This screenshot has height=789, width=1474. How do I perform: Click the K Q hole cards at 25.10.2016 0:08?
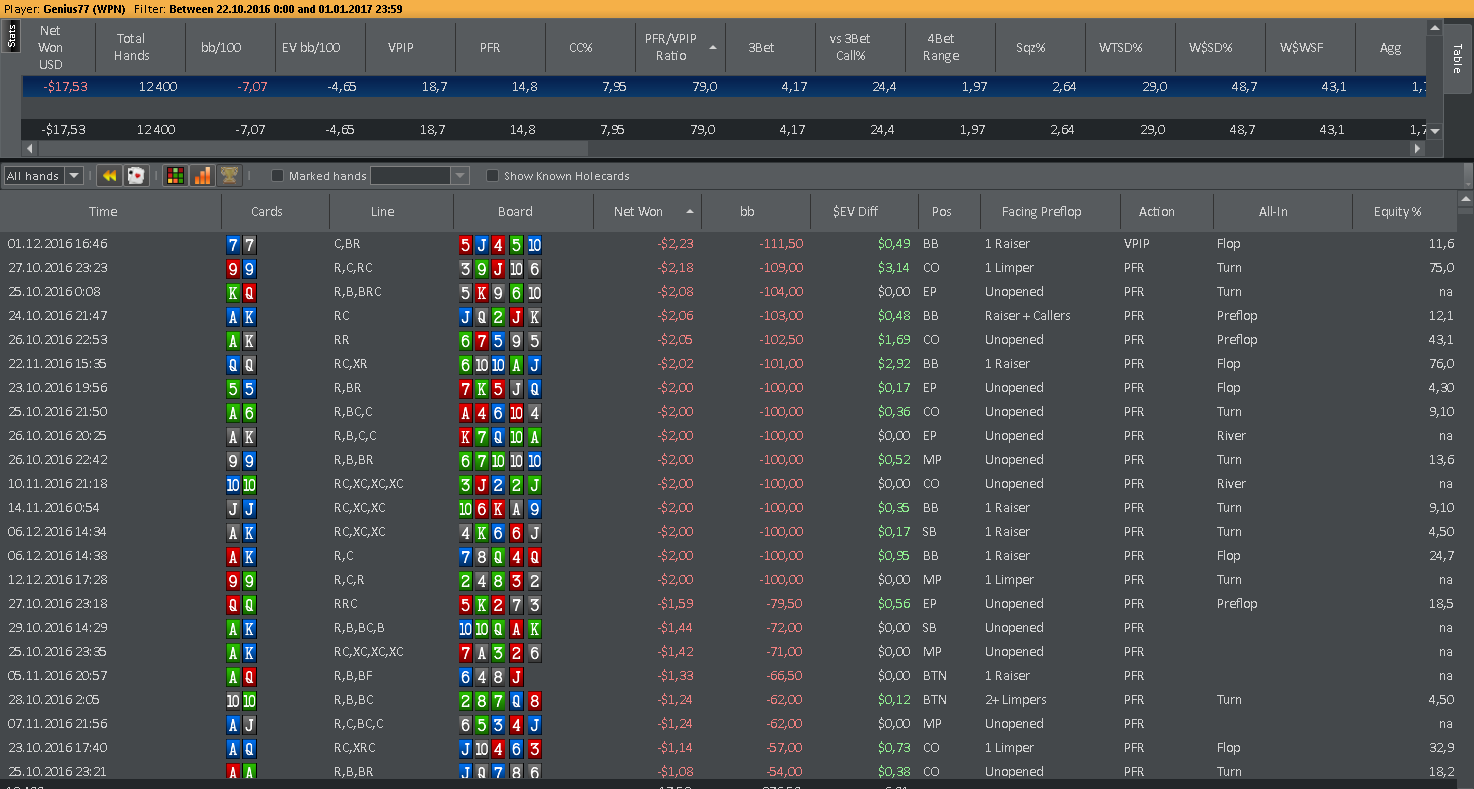(x=241, y=292)
